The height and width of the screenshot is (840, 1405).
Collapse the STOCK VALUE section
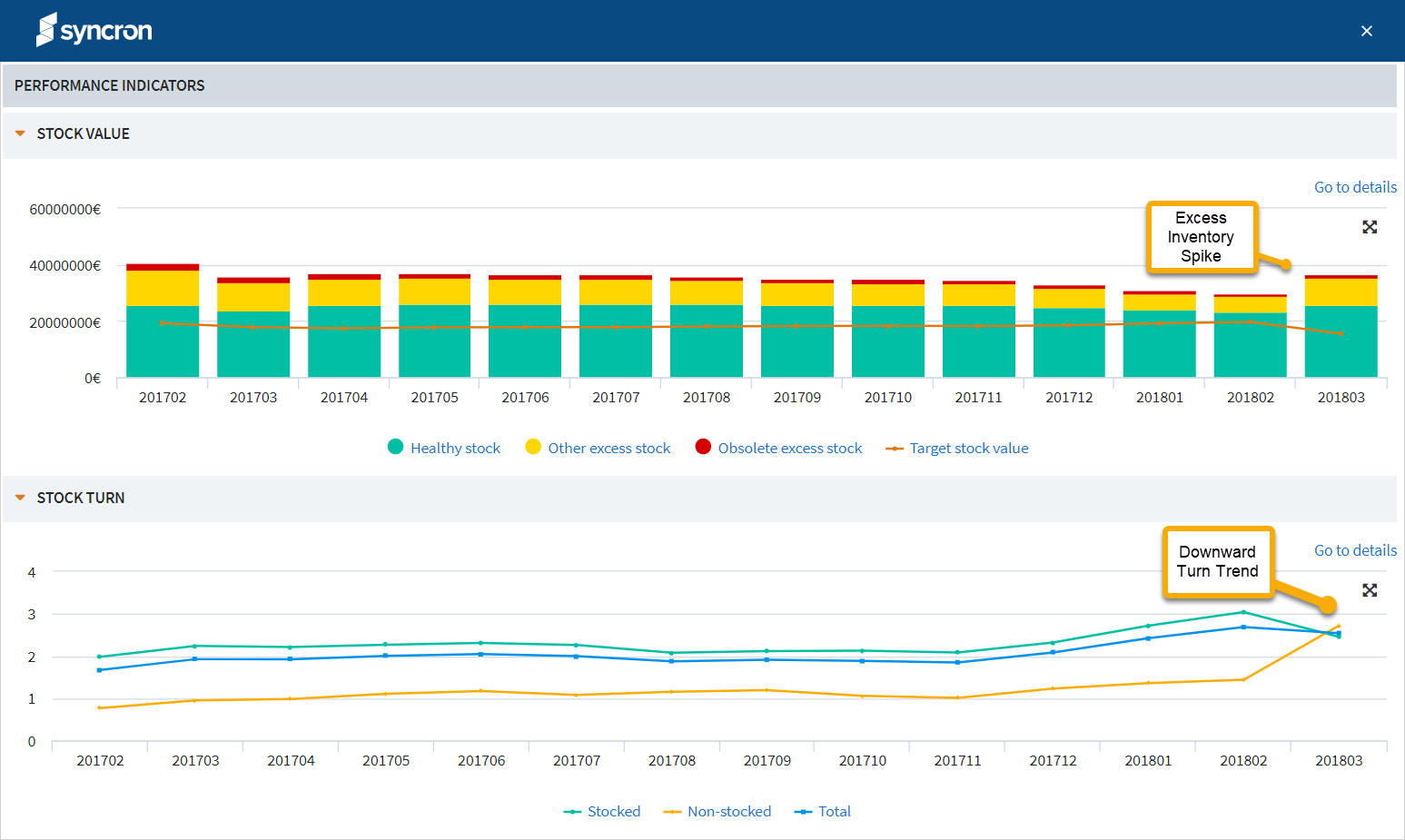(20, 133)
